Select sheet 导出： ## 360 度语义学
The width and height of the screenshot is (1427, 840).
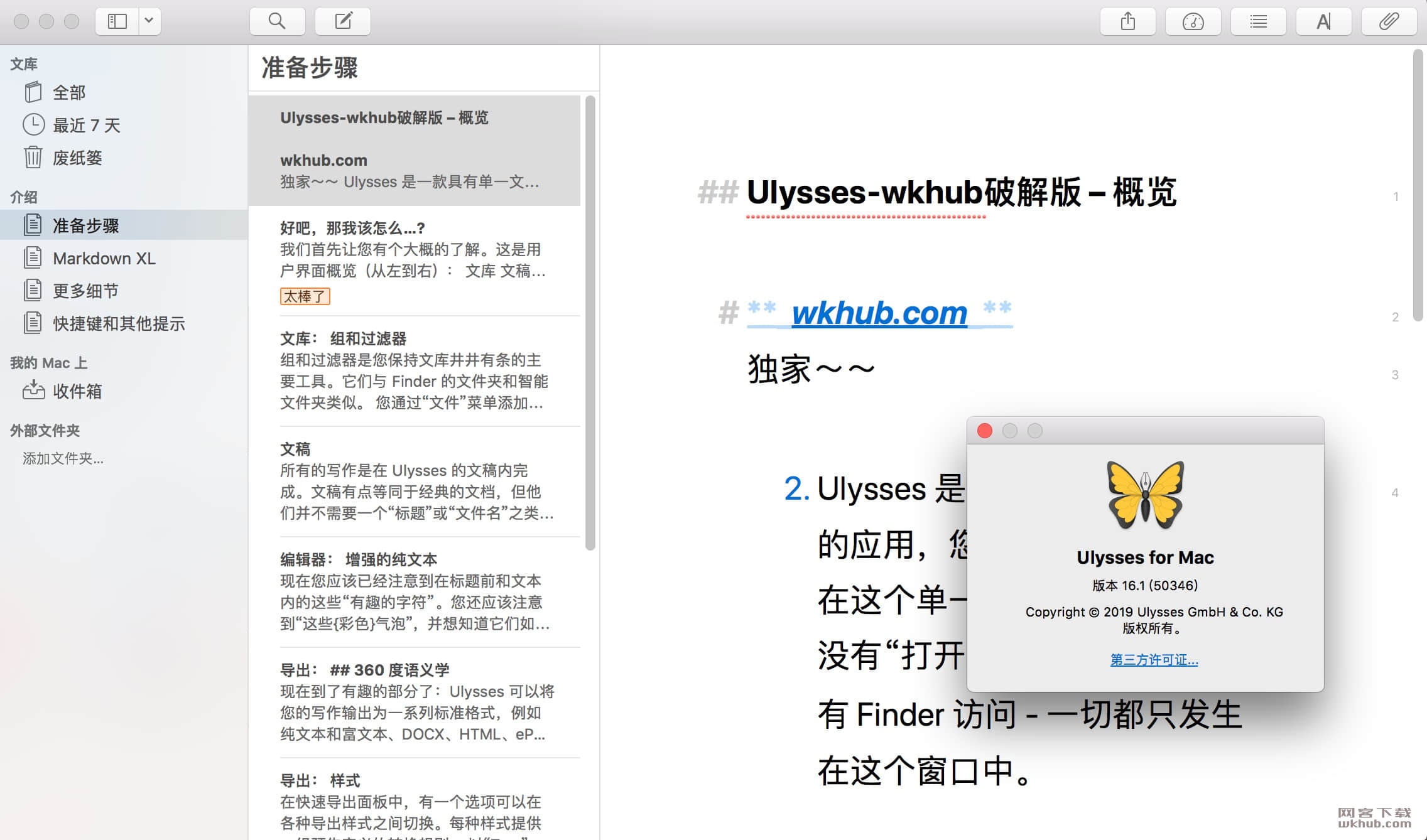tap(415, 703)
